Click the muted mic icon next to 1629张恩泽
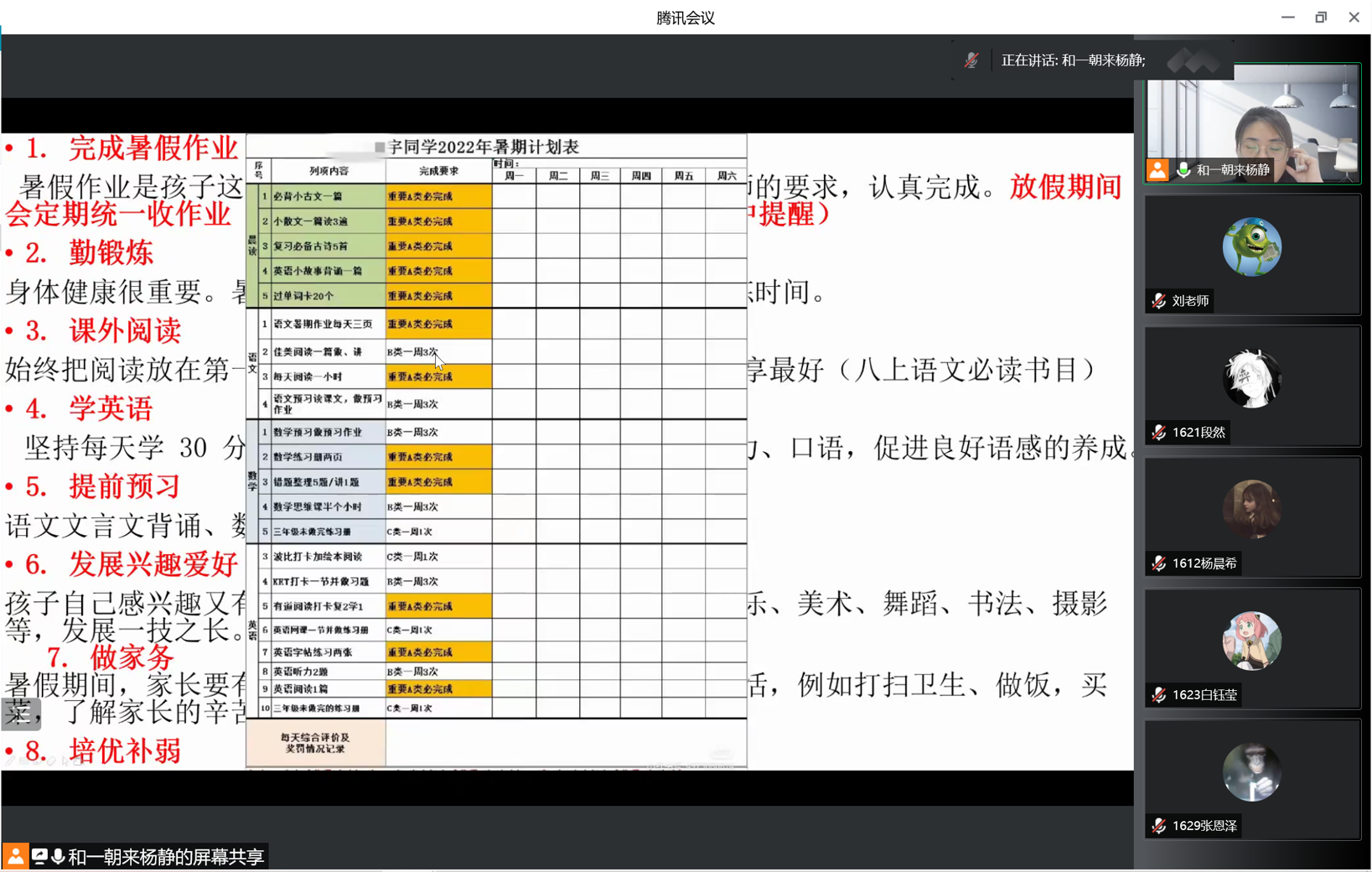This screenshot has width=1372, height=872. pyautogui.click(x=1159, y=826)
